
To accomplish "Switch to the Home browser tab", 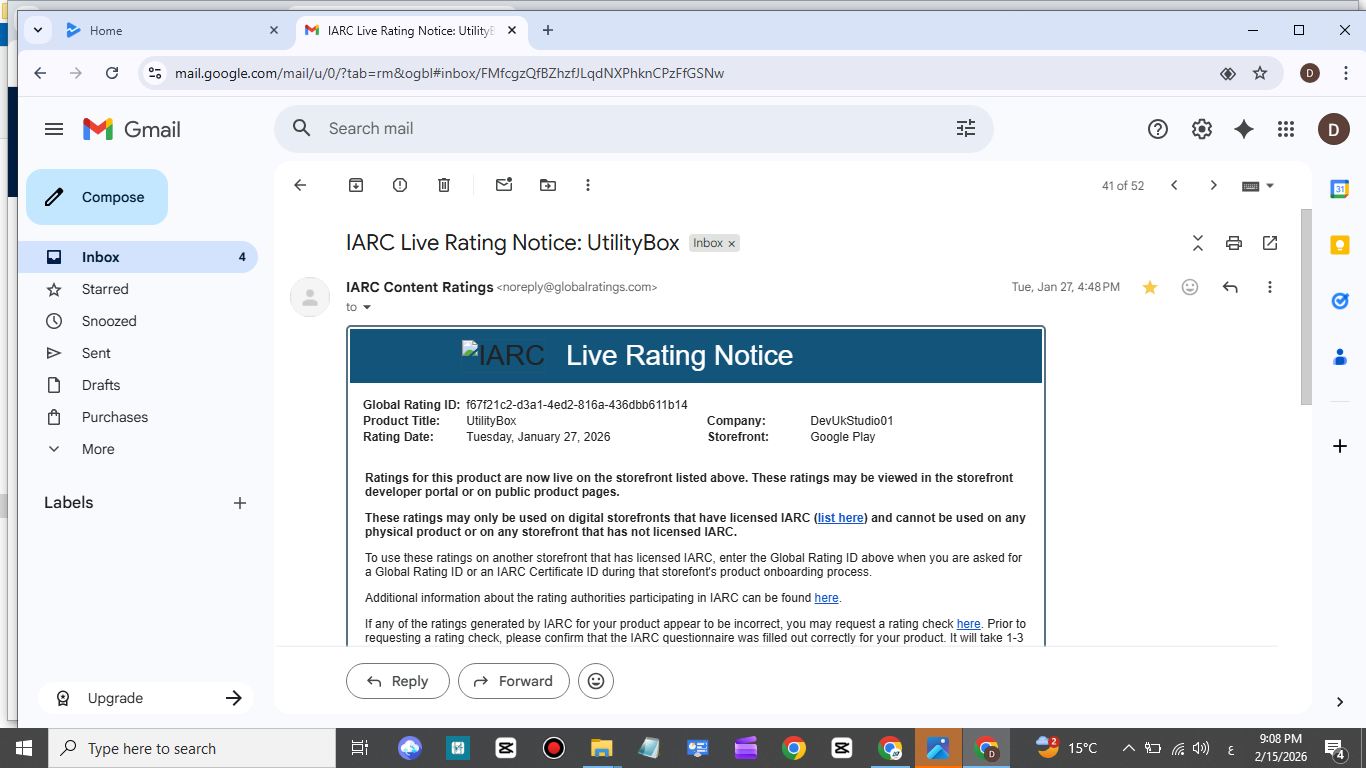I will [x=172, y=30].
